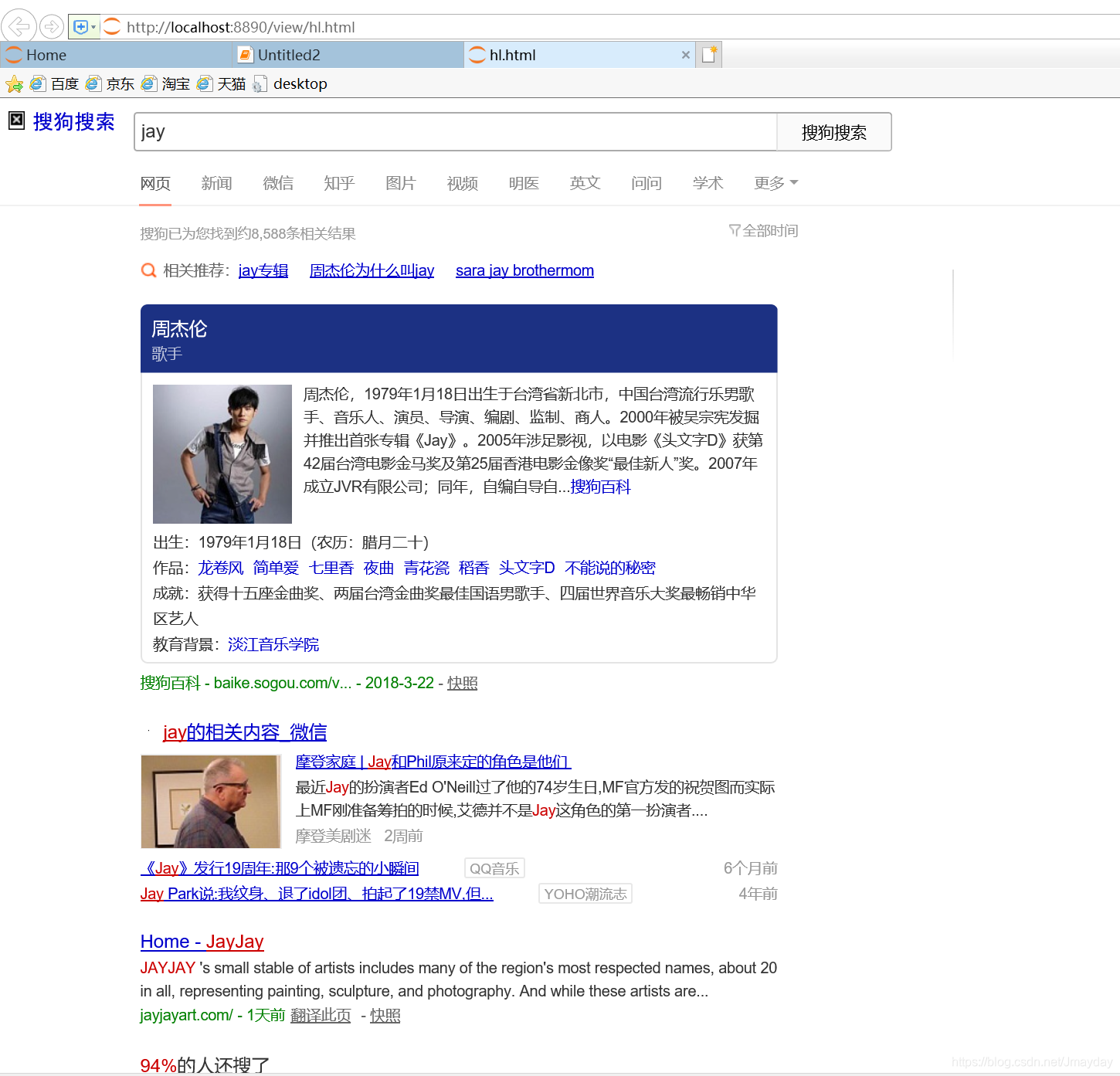Click the 搜狗搜索 logo link

click(x=74, y=122)
